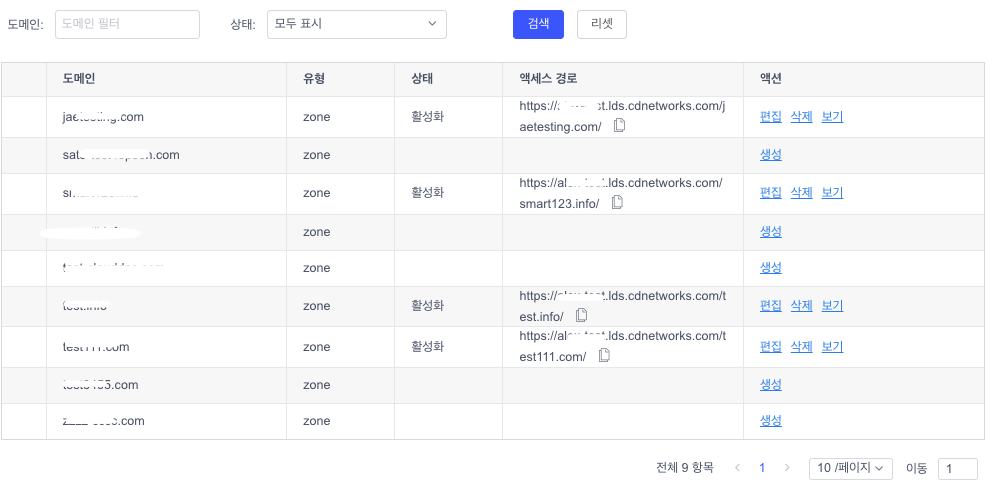
Task: Click 보기 for smart123.info row
Action: [833, 193]
